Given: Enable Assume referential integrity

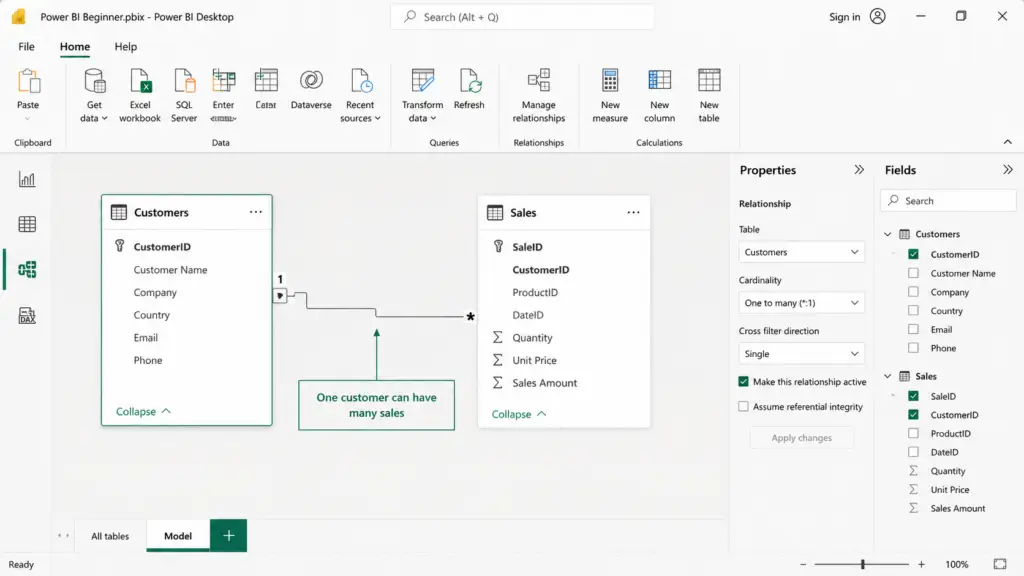Looking at the screenshot, I should pos(743,406).
